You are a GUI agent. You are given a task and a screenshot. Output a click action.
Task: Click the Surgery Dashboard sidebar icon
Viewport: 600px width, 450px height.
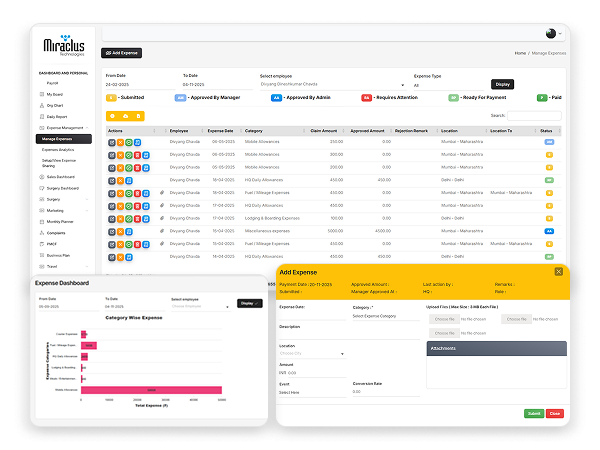tap(42, 188)
